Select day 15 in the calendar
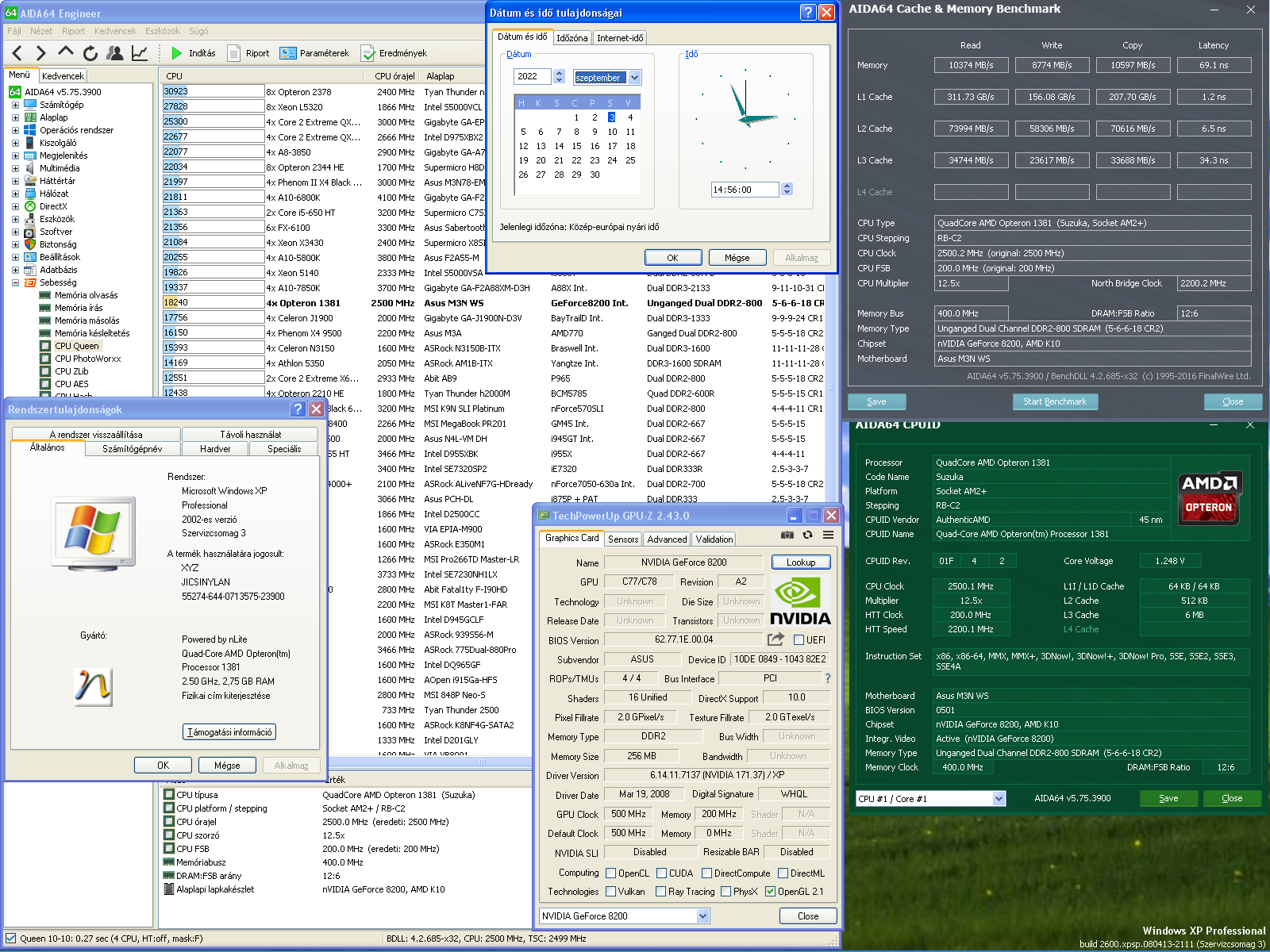Screen dimensions: 1270x952 pos(576,146)
